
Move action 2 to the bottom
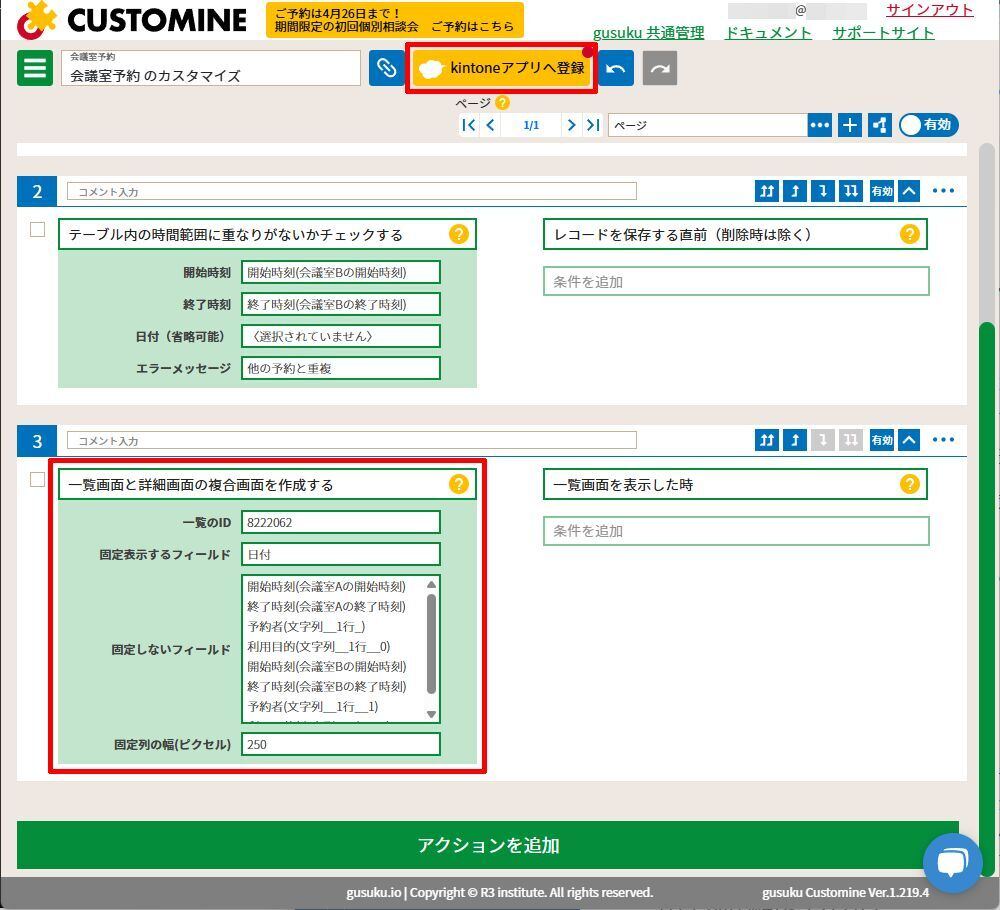851,191
